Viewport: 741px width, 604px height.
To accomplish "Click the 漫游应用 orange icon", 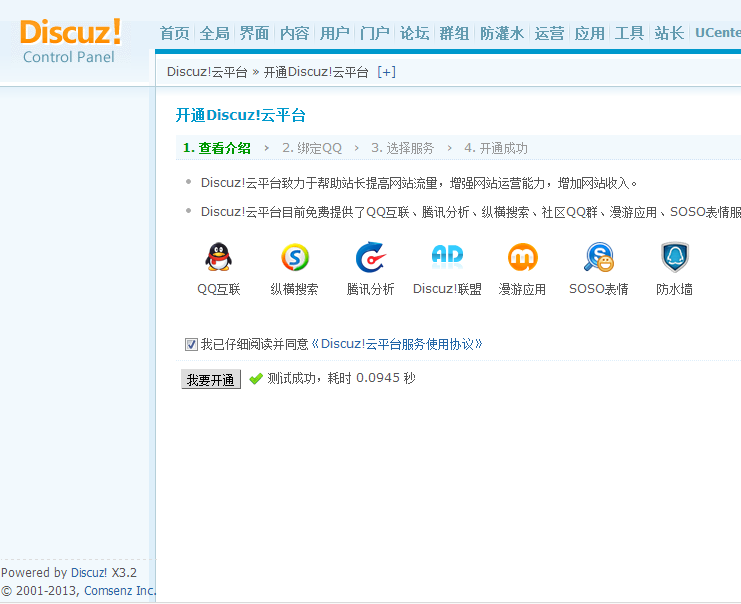I will pyautogui.click(x=522, y=257).
